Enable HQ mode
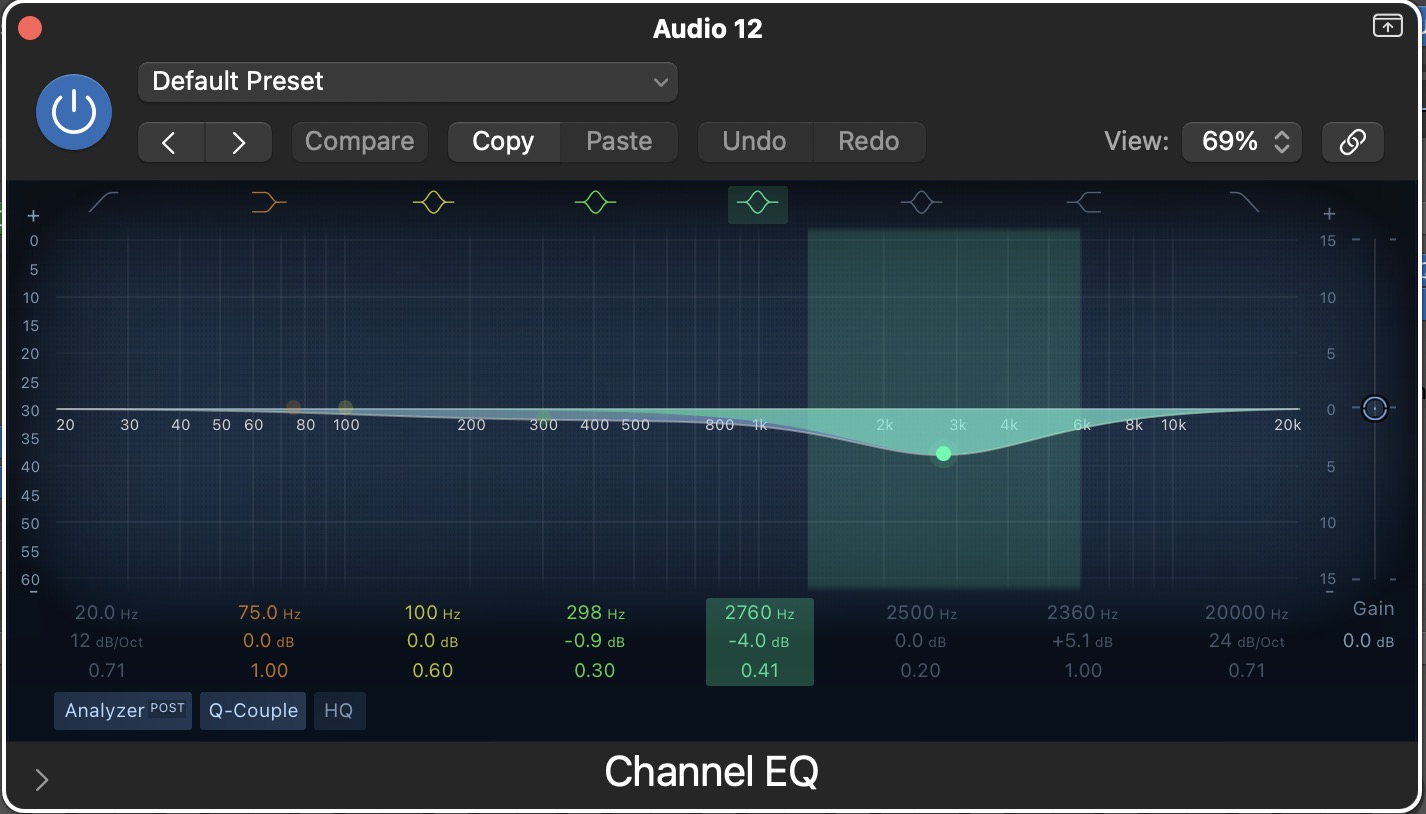This screenshot has width=1426, height=814. (339, 711)
